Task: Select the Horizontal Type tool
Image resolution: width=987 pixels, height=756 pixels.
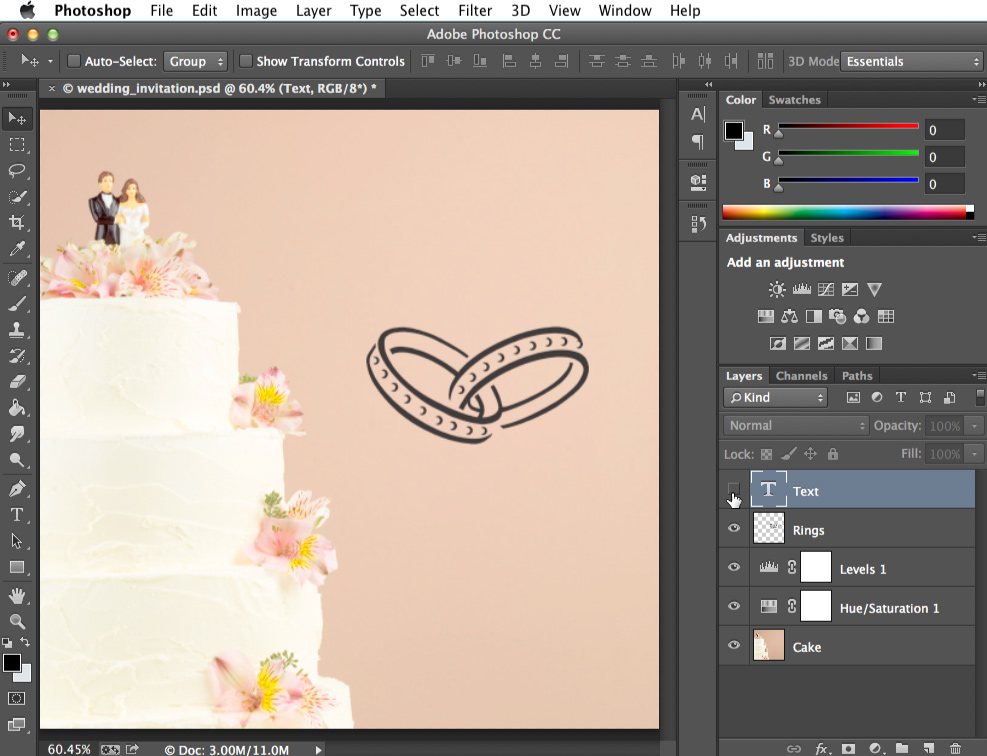Action: (18, 515)
